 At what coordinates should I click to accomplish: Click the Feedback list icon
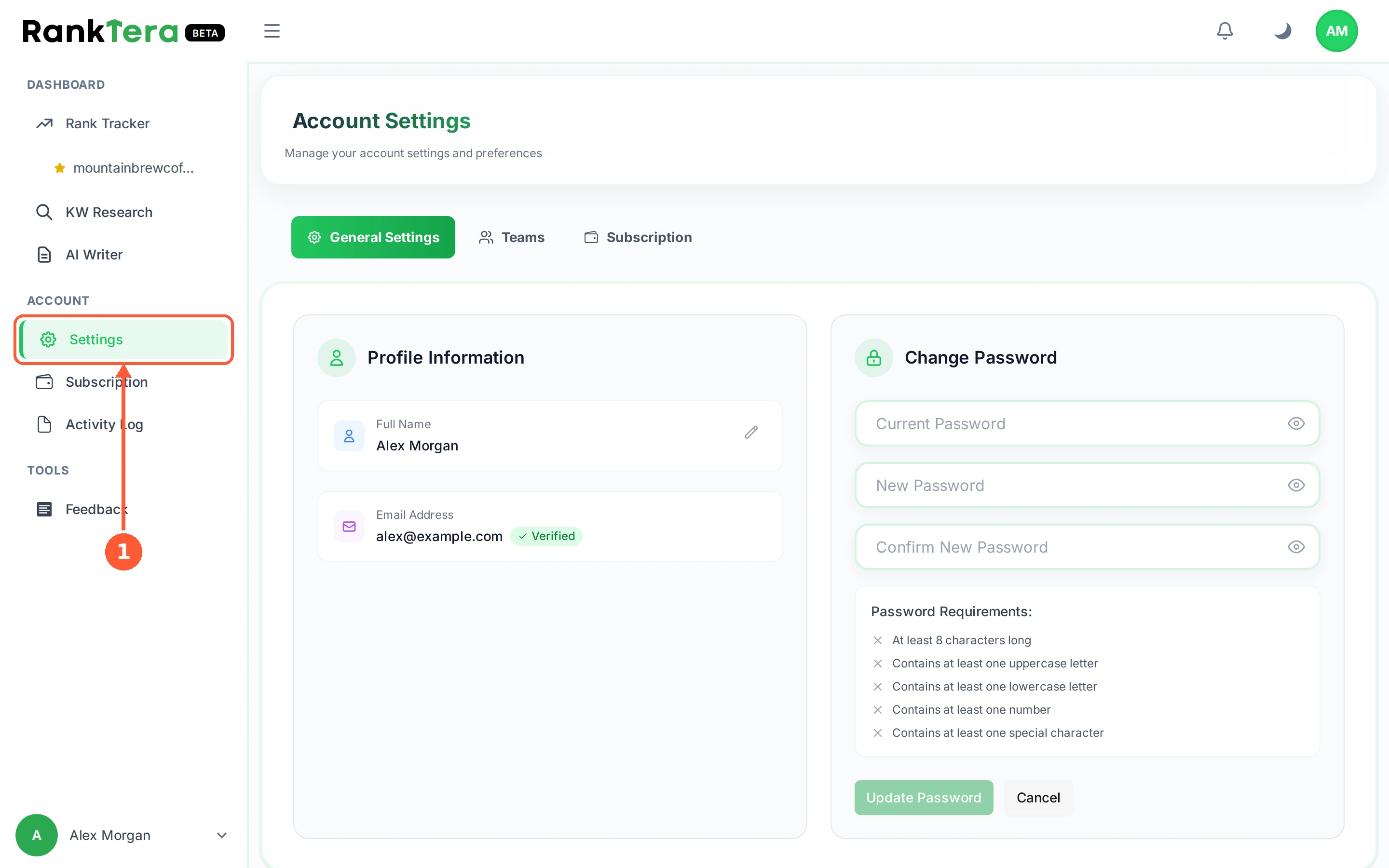pos(44,509)
